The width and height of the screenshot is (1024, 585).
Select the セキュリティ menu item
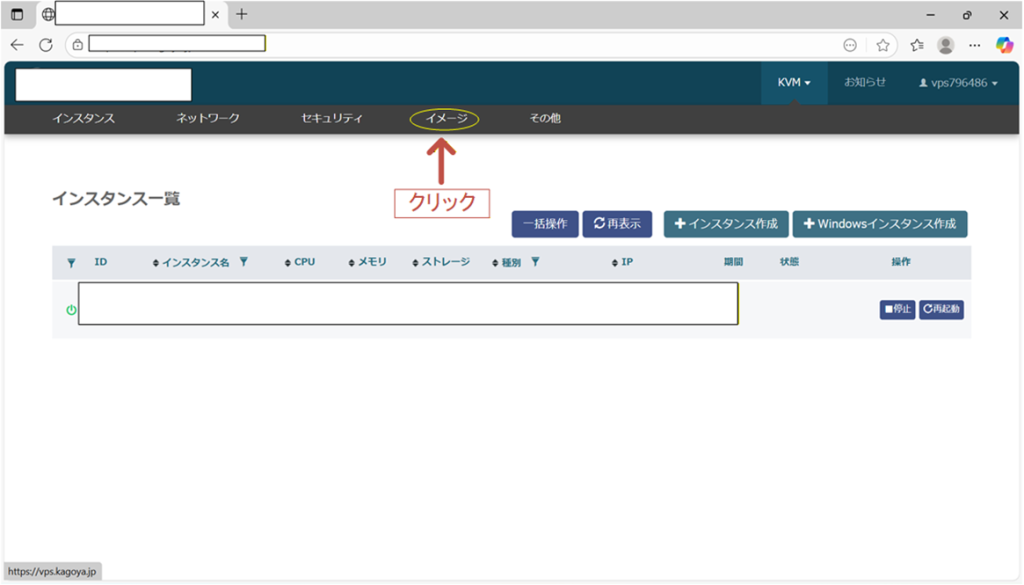332,119
